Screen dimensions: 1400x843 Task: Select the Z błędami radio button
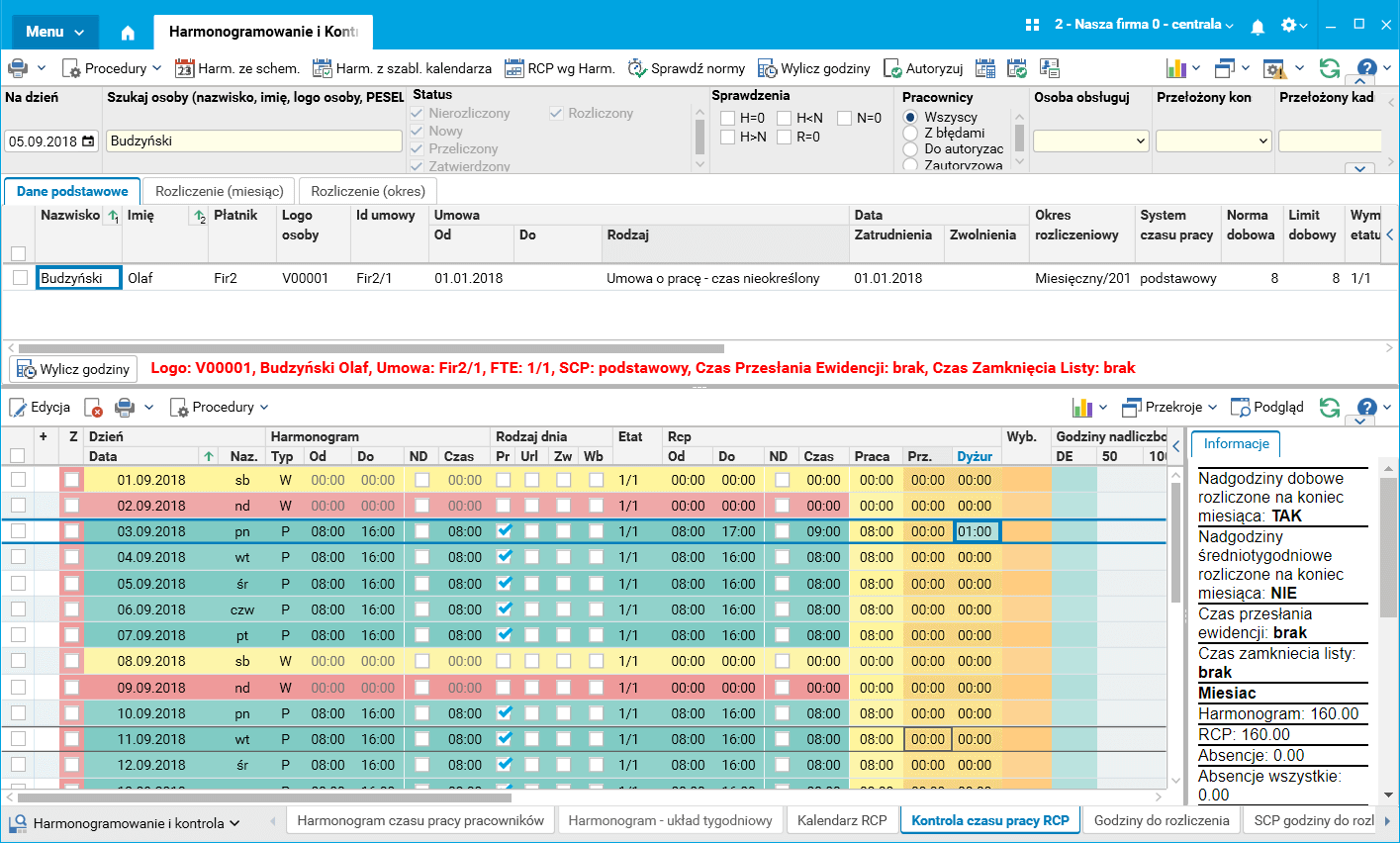(x=910, y=133)
